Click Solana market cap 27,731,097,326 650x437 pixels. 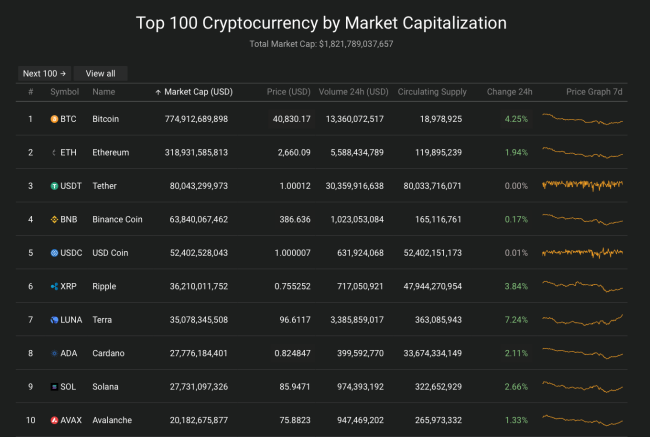199,387
